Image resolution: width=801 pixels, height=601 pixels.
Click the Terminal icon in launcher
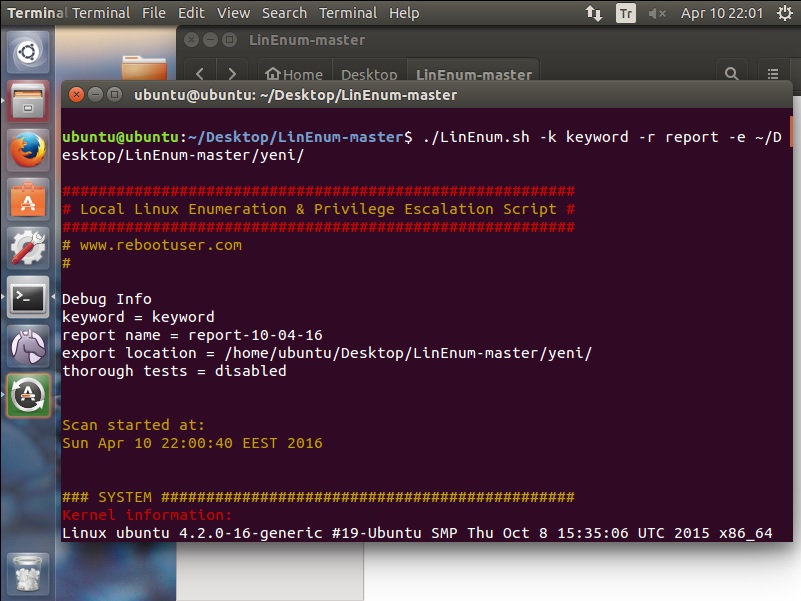pyautogui.click(x=28, y=297)
